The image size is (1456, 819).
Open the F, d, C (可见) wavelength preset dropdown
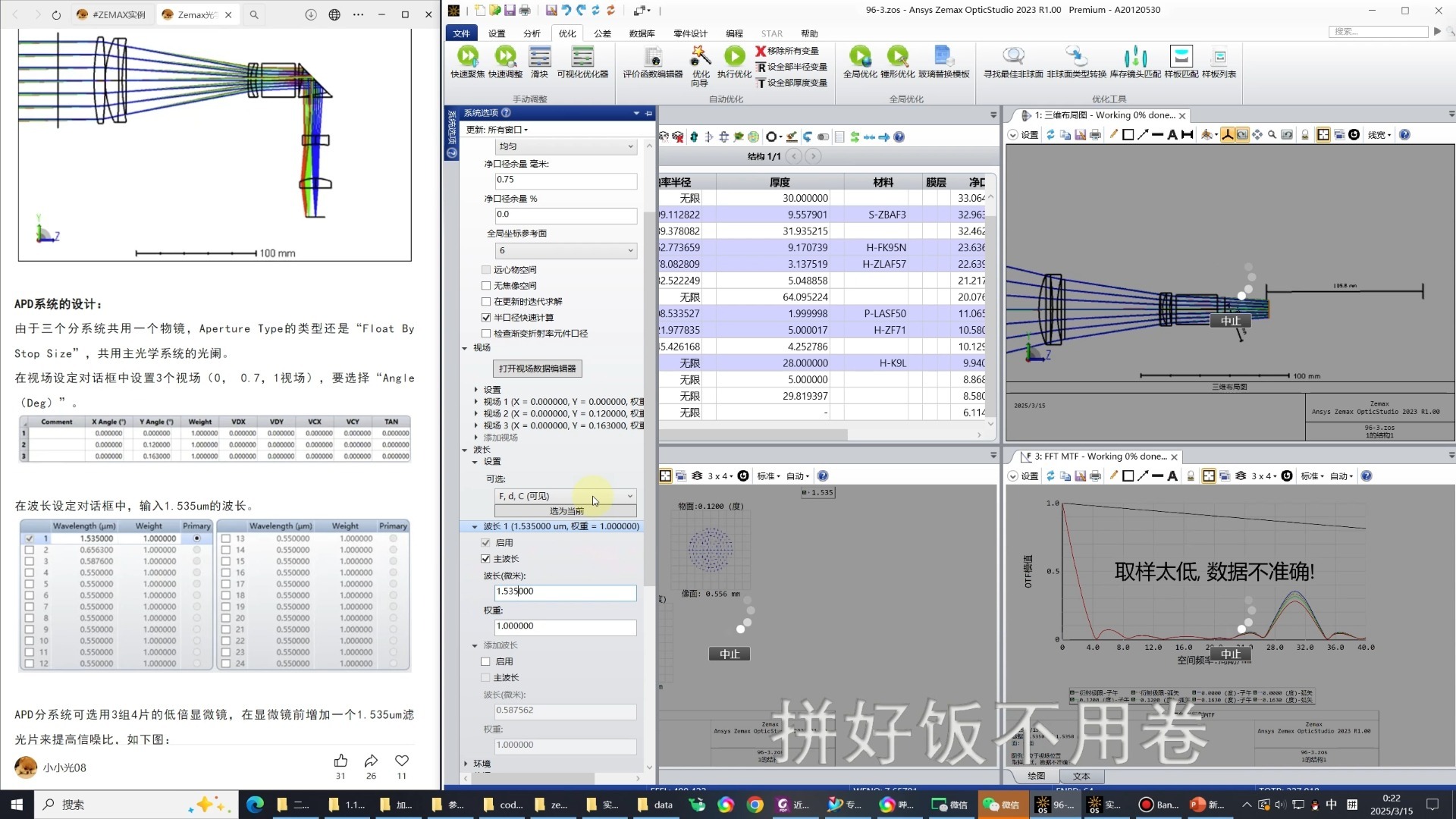pyautogui.click(x=565, y=496)
